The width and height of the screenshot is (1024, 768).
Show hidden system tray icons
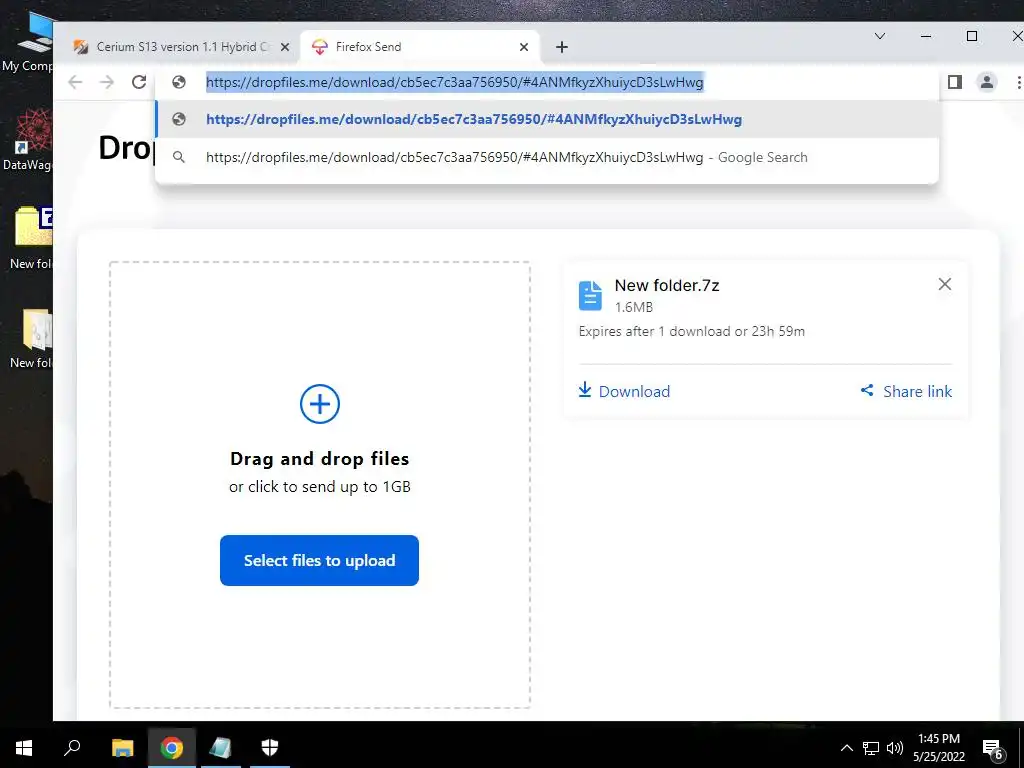click(846, 748)
